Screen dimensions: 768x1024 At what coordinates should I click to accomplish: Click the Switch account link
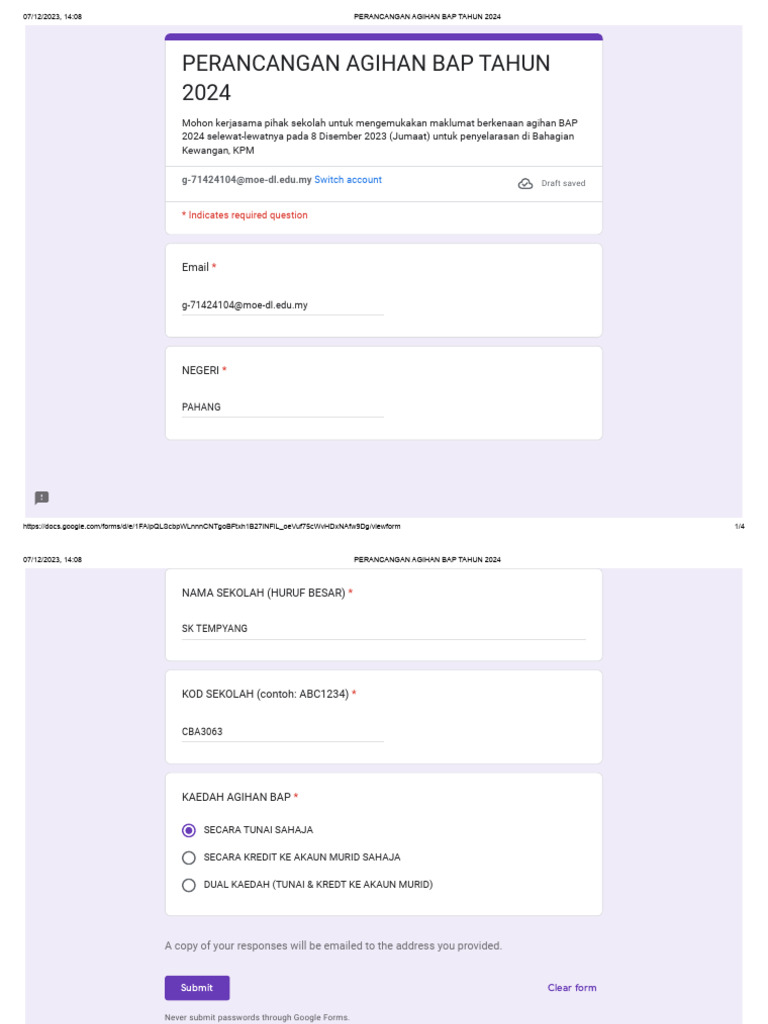(x=348, y=180)
